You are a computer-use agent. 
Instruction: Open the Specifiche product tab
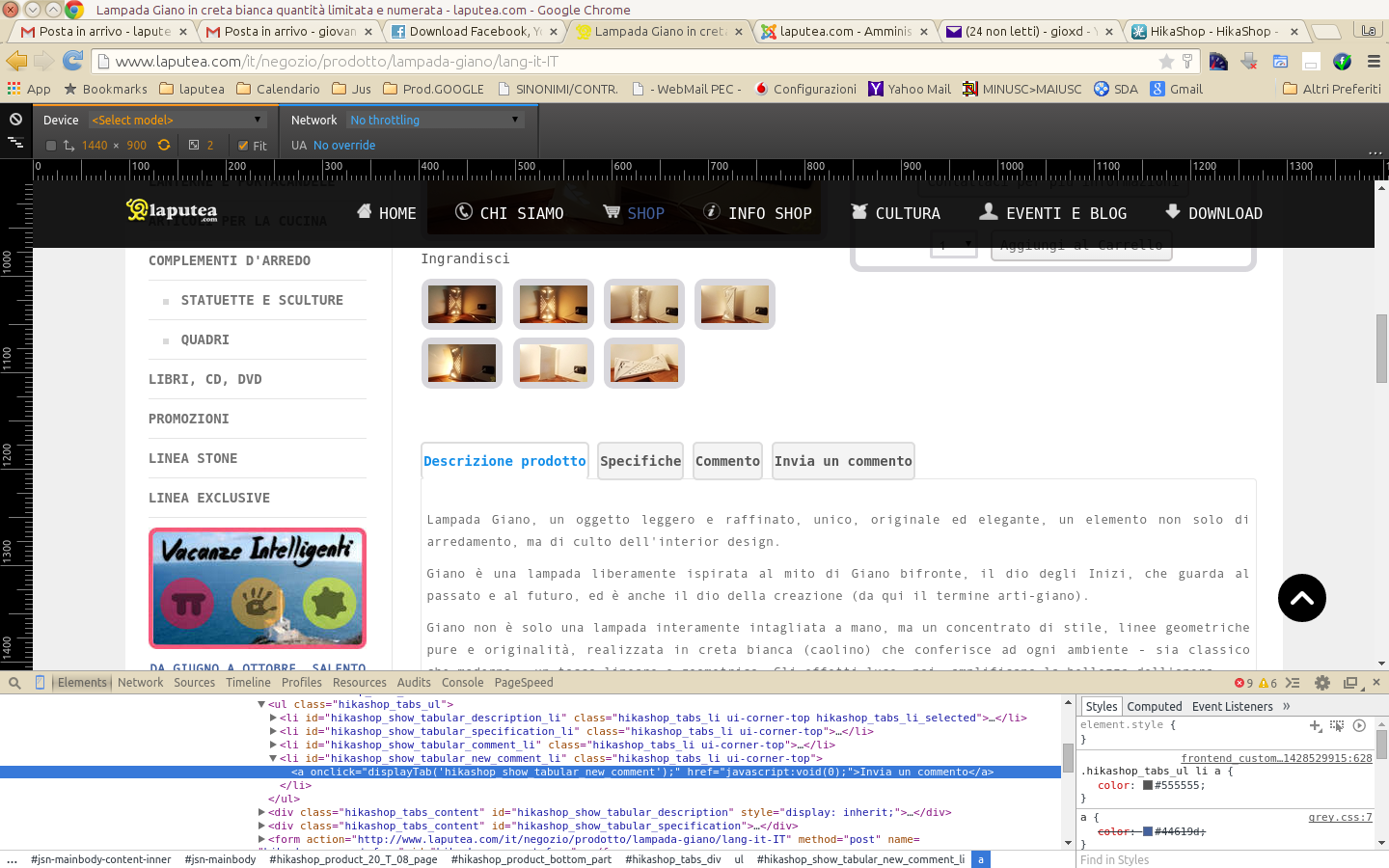coord(640,461)
